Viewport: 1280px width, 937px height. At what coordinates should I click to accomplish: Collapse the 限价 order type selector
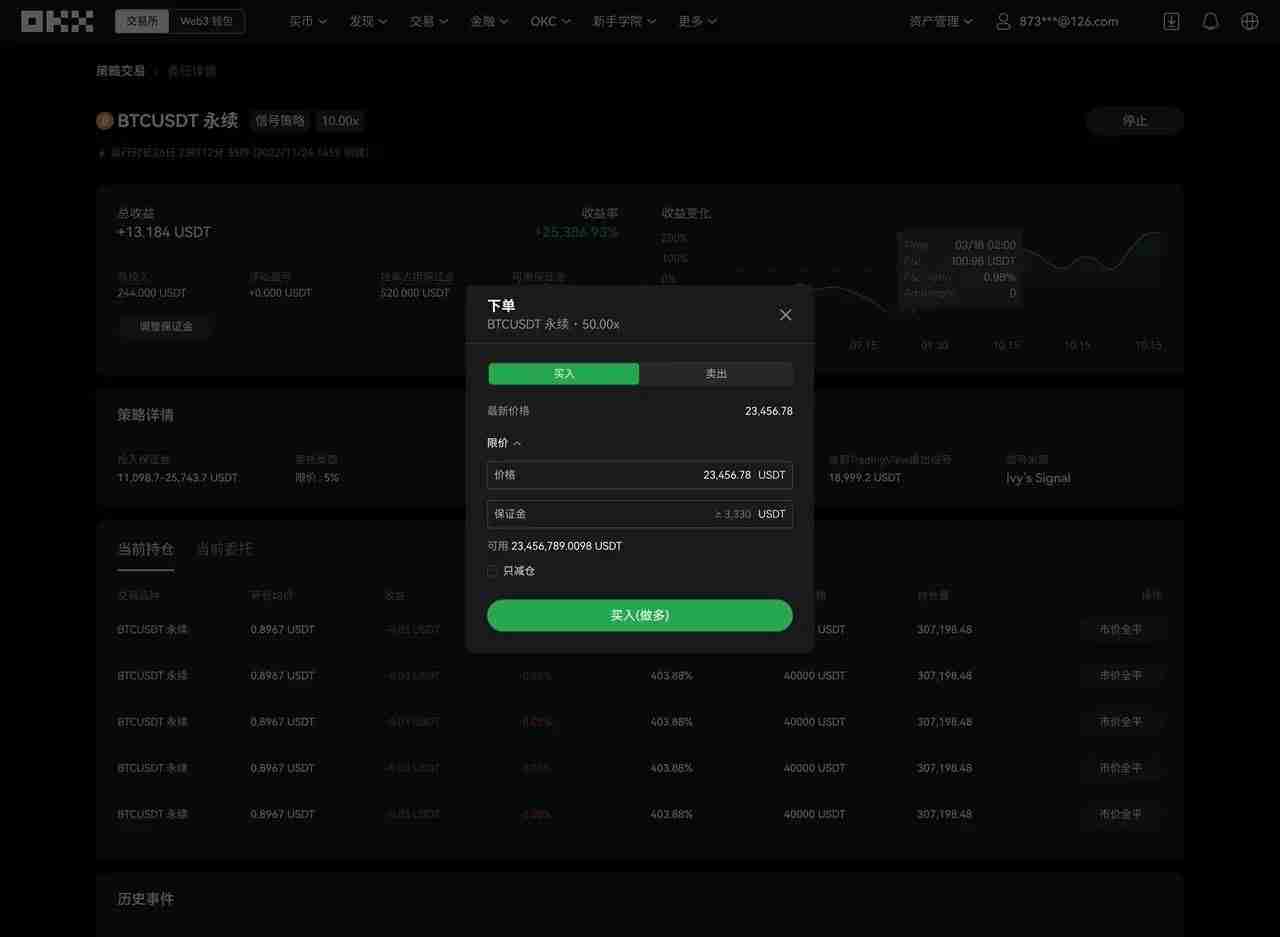tap(504, 442)
